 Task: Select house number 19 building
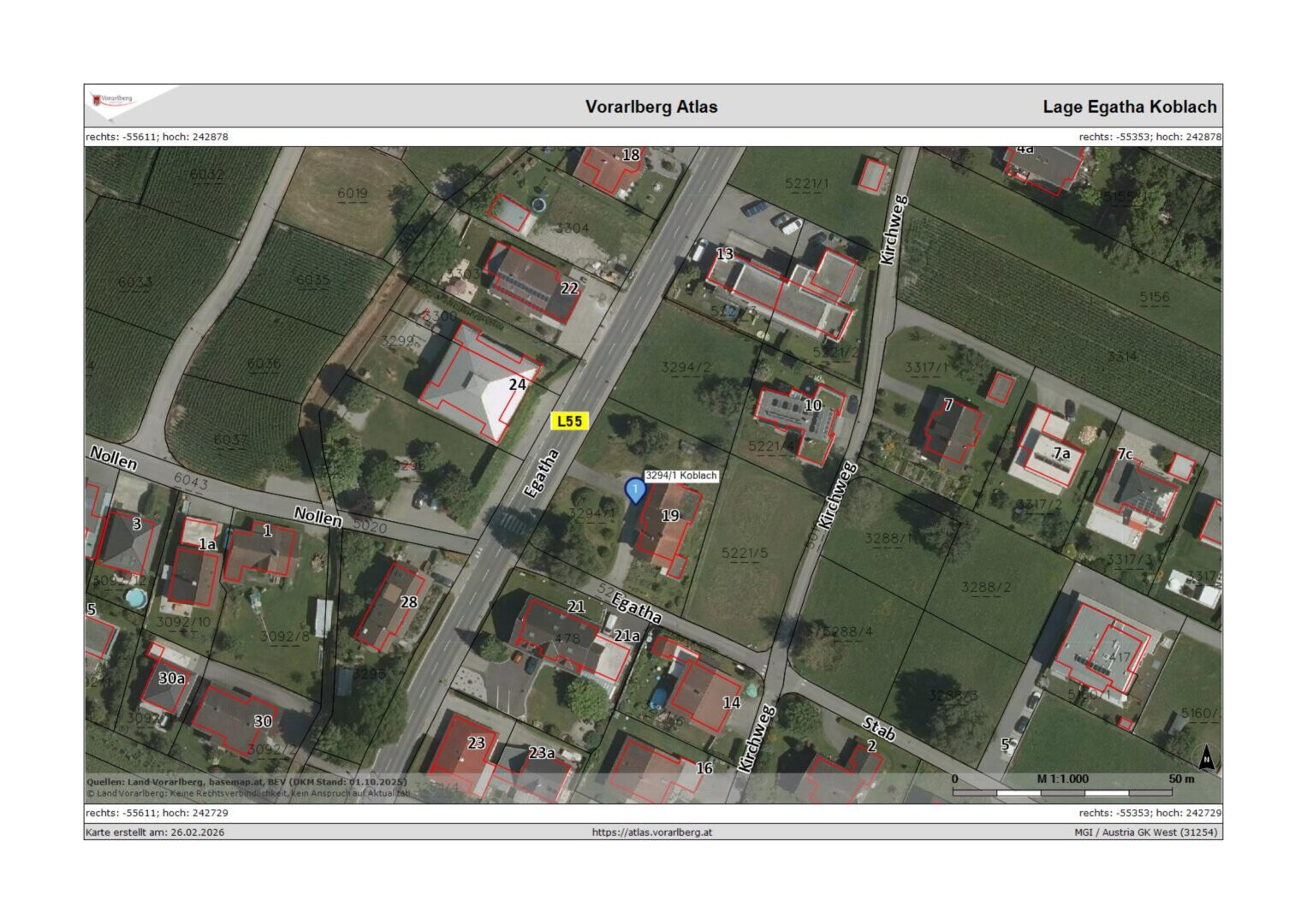(x=668, y=525)
